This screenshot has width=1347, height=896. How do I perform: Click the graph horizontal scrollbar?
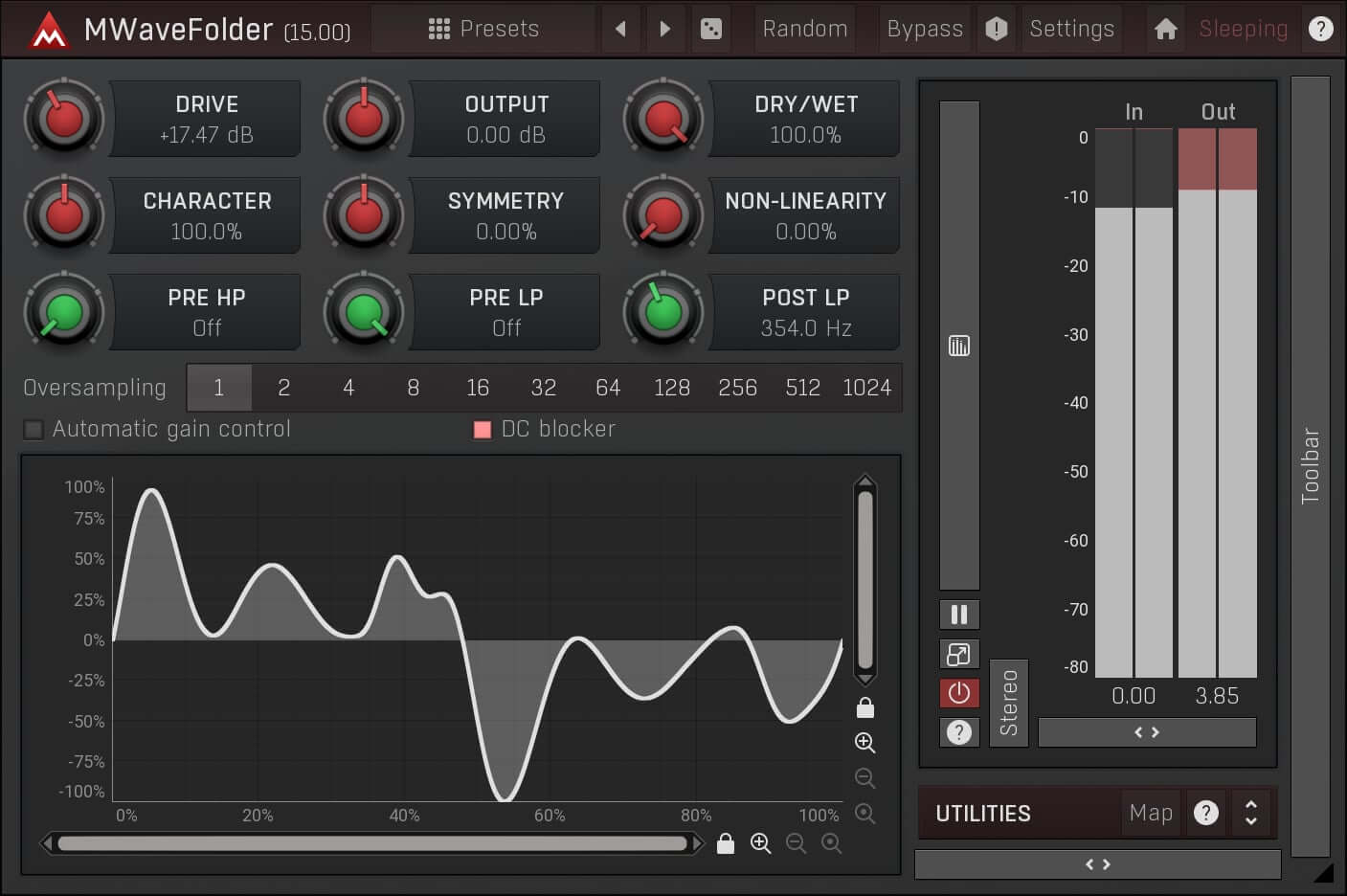pyautogui.click(x=373, y=843)
